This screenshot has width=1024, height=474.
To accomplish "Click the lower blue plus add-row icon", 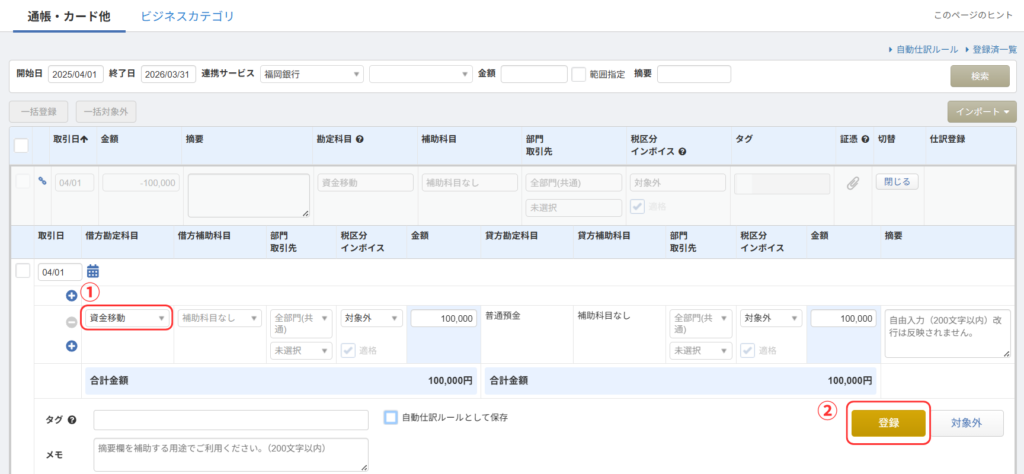I will tap(71, 346).
